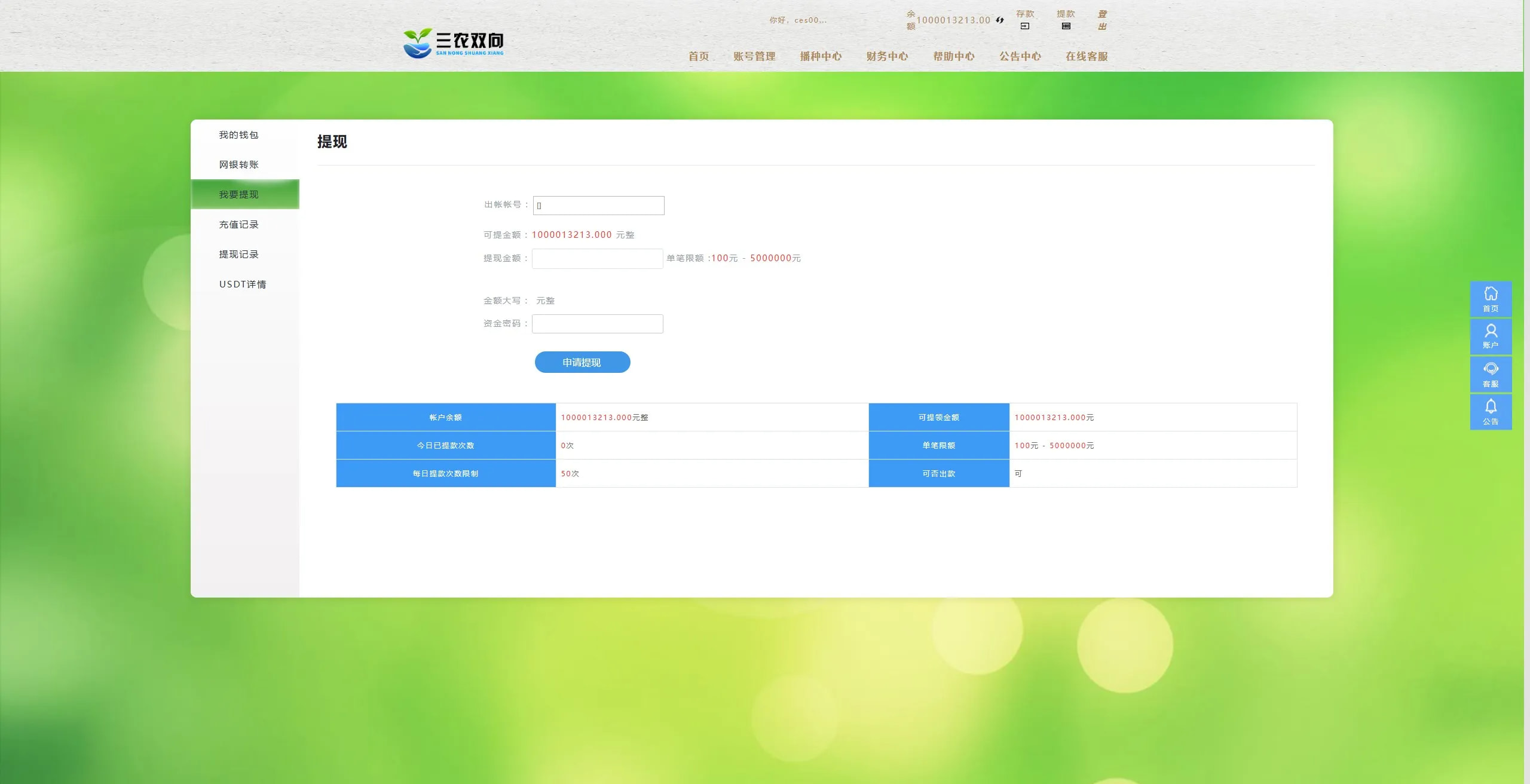Image resolution: width=1530 pixels, height=784 pixels.
Task: Open the 公告中心 menu
Action: click(x=1020, y=56)
